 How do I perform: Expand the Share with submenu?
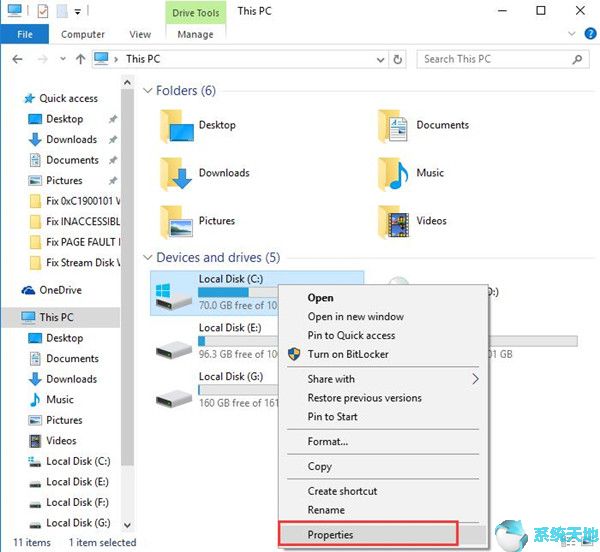(x=475, y=379)
